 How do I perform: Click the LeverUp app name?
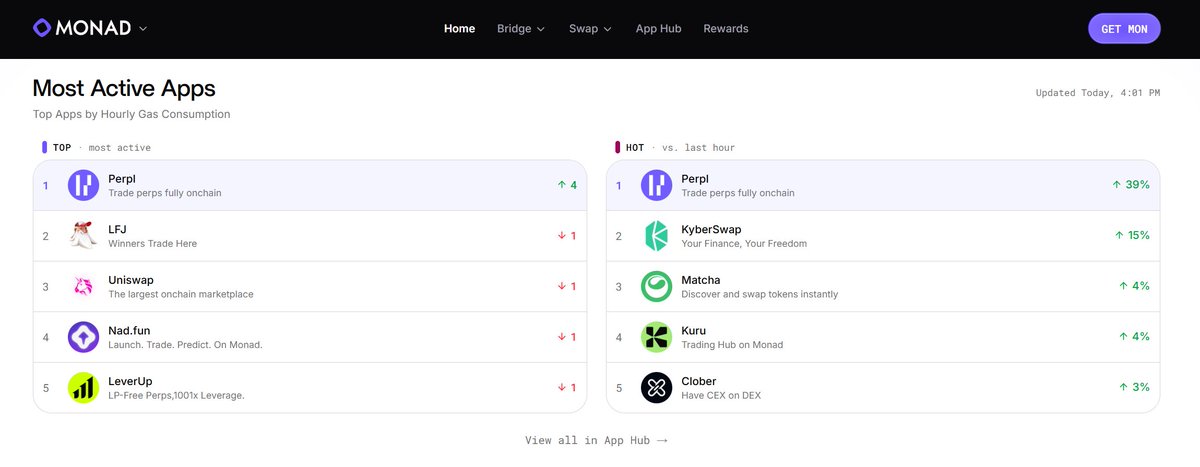[131, 381]
